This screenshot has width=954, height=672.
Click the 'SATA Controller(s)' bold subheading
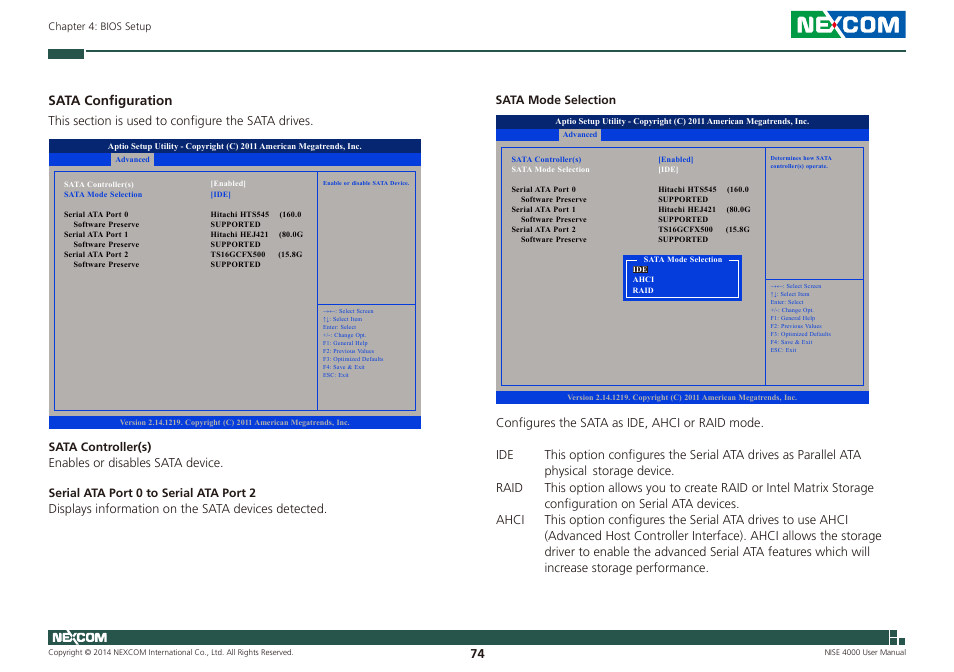[x=100, y=447]
